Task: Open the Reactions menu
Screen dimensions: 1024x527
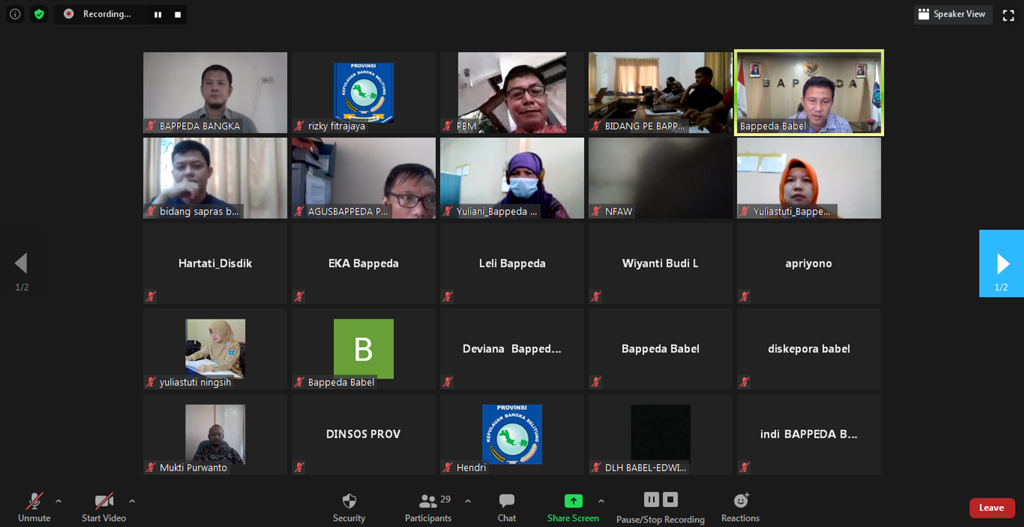Action: pos(740,507)
